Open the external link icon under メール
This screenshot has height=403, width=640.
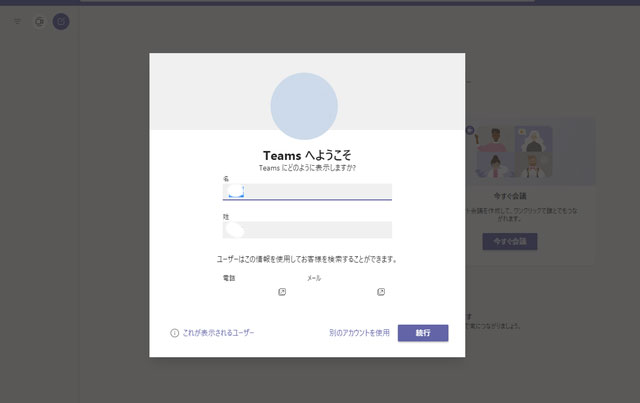381,292
